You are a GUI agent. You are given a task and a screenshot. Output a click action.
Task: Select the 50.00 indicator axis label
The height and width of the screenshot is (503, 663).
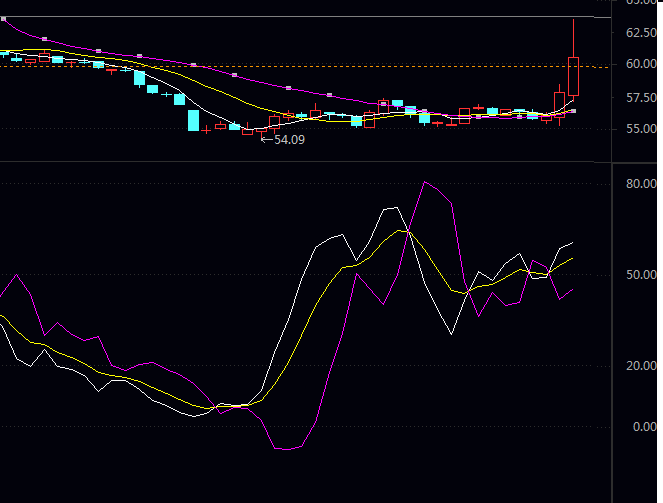641,275
